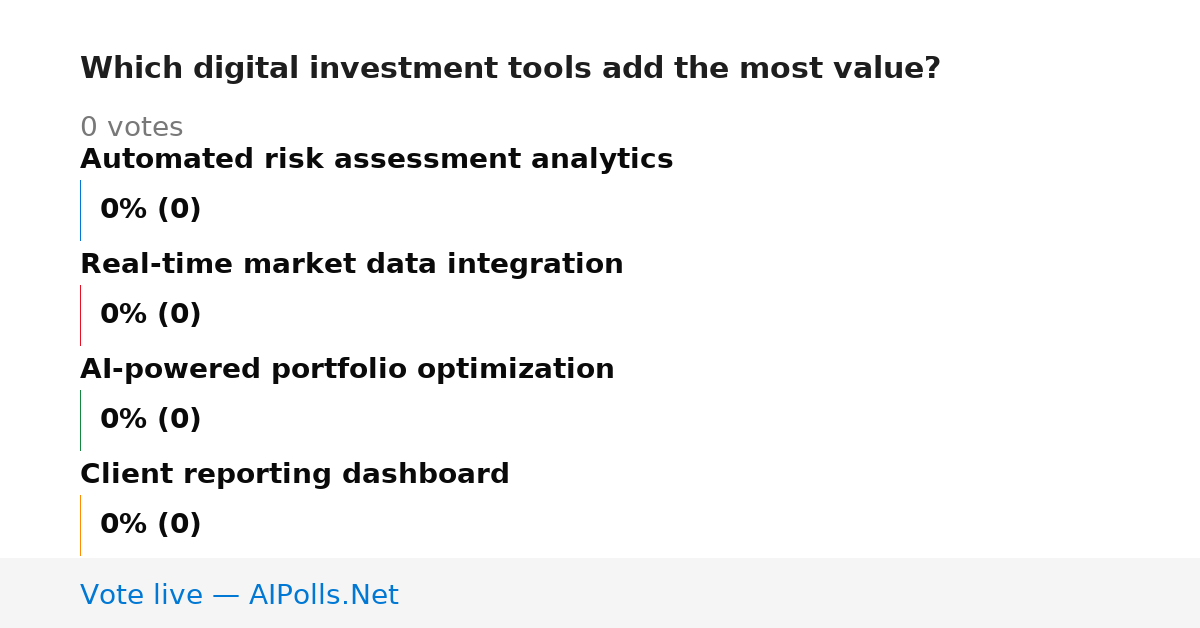Click 0% (0) under Client reporting dashboard

pos(150,525)
